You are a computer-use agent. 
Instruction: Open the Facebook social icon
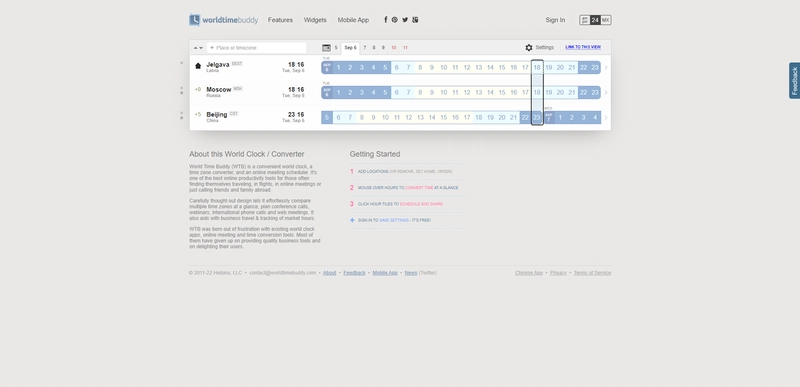coord(386,20)
